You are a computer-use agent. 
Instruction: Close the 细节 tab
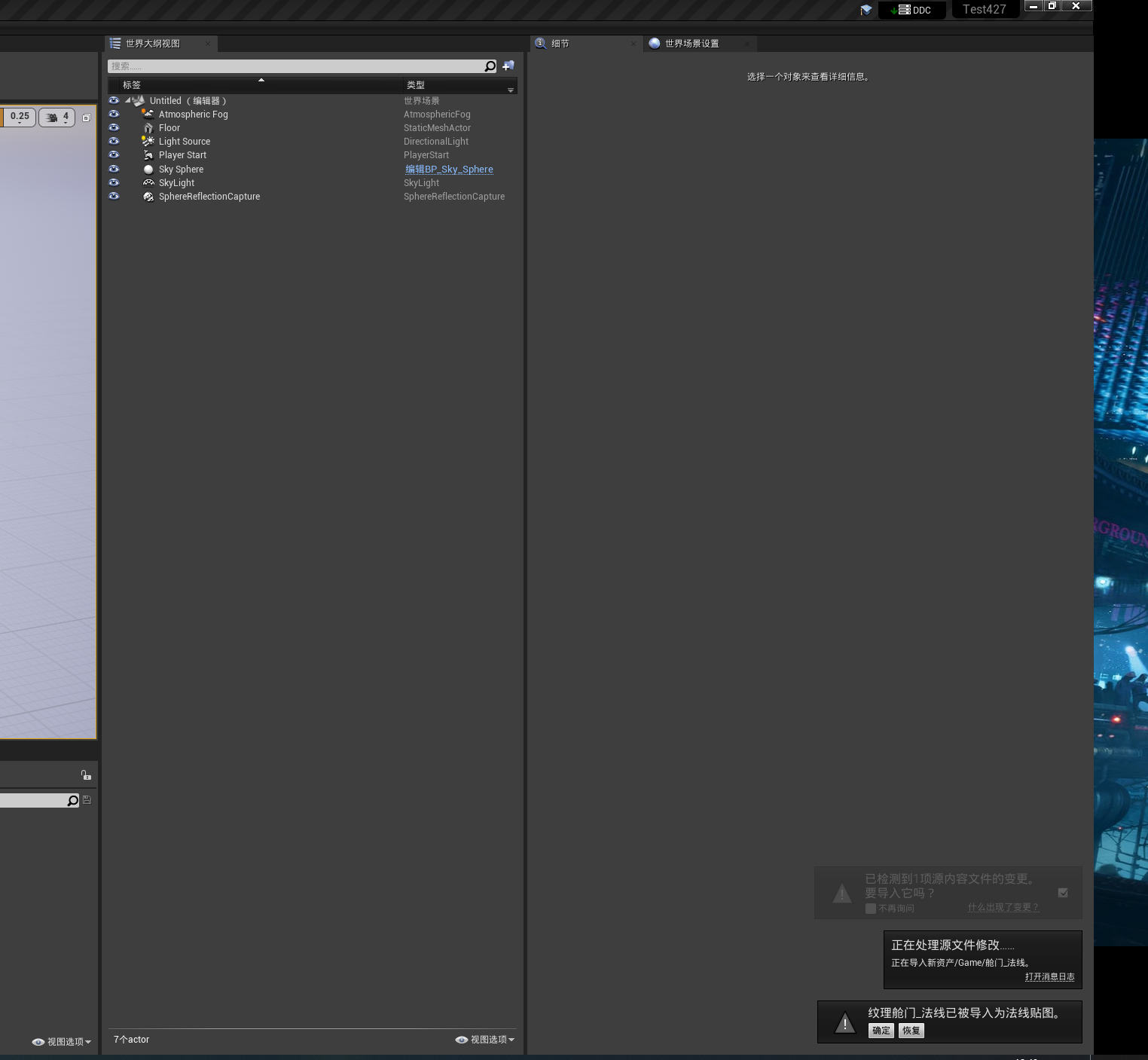pos(634,44)
